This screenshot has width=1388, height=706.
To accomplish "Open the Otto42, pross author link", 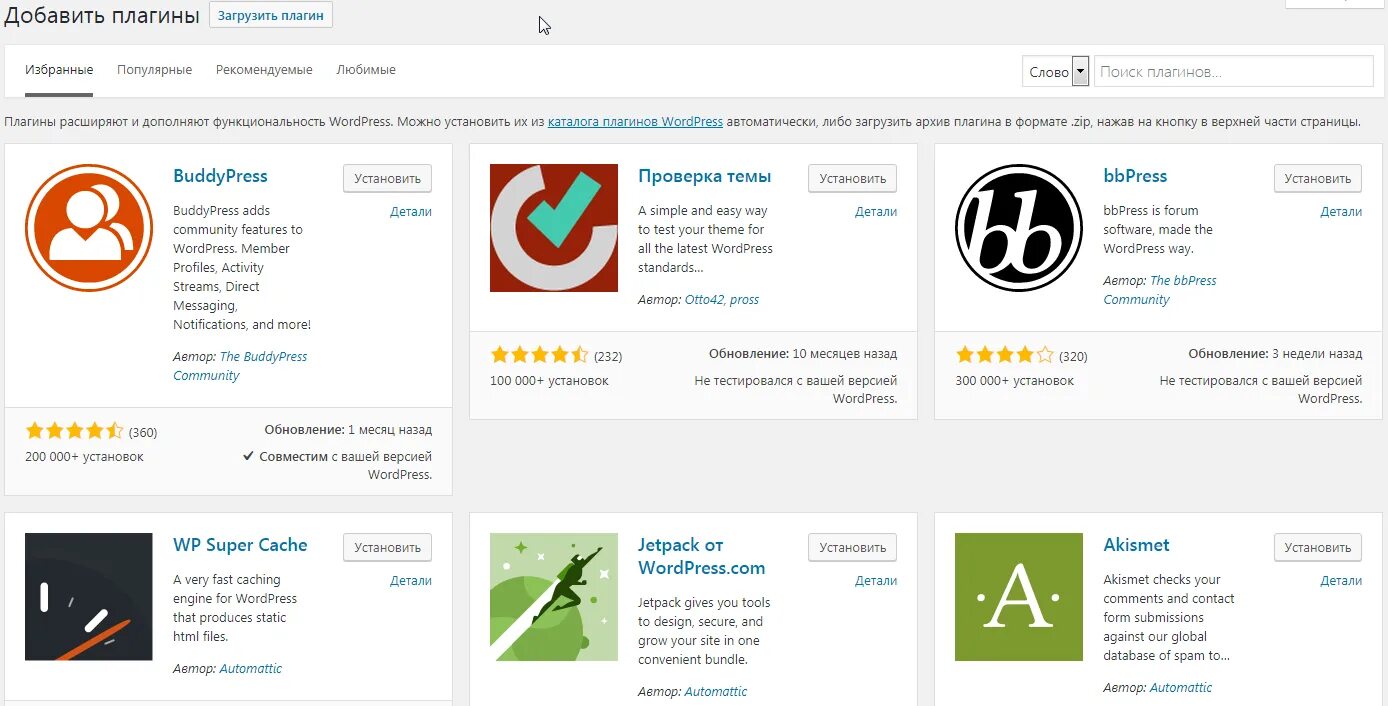I will [722, 299].
